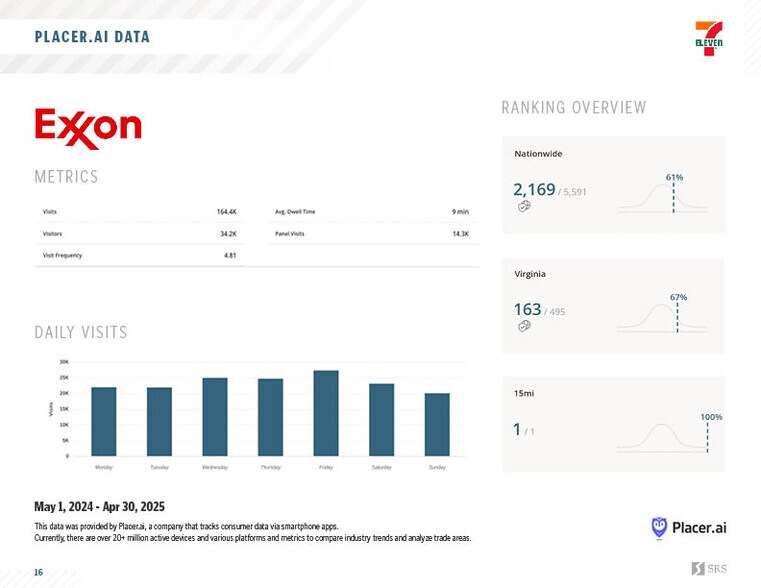The width and height of the screenshot is (761, 588).
Task: Click the 15mi ranking card title
Action: [524, 393]
